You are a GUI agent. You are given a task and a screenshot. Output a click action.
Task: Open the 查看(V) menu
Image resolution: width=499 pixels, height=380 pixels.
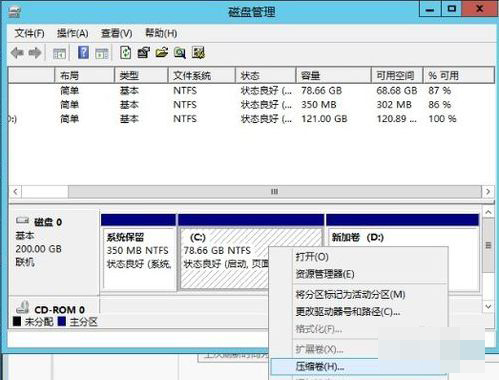[116, 33]
